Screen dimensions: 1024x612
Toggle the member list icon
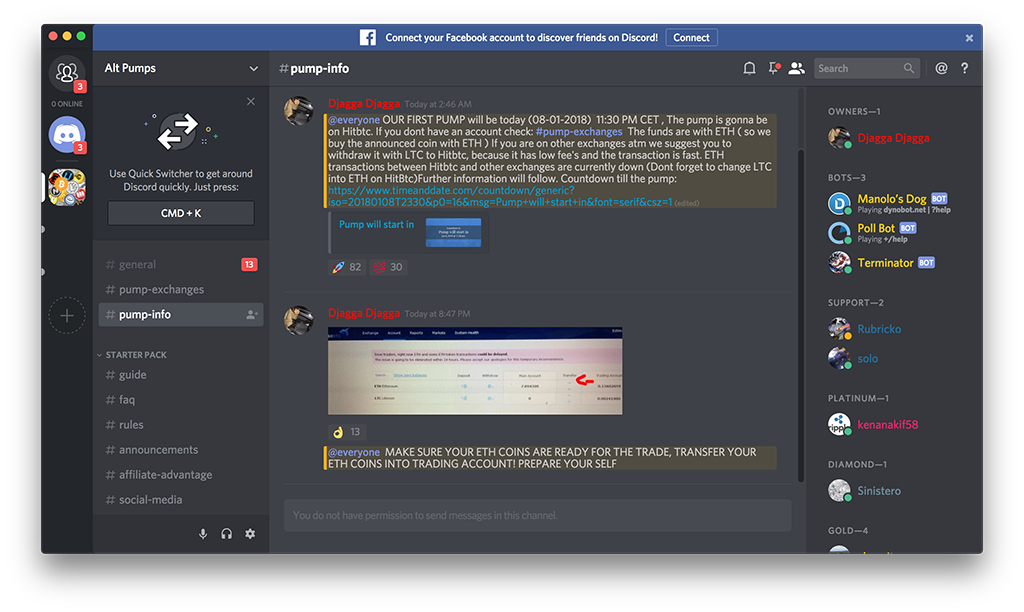point(796,68)
